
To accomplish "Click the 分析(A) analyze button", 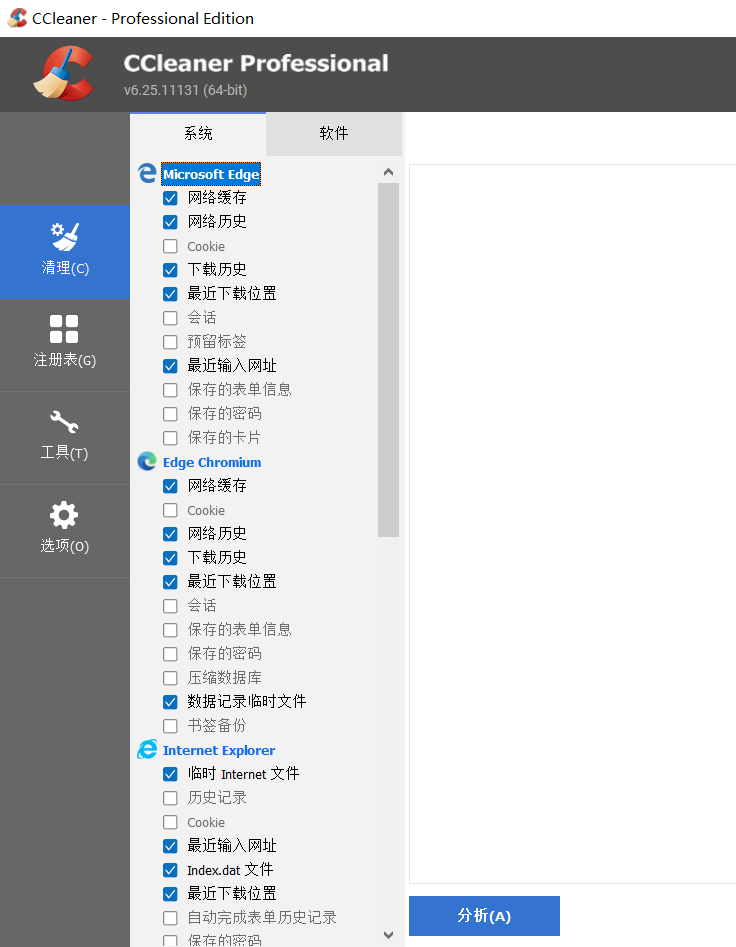I will (x=484, y=916).
